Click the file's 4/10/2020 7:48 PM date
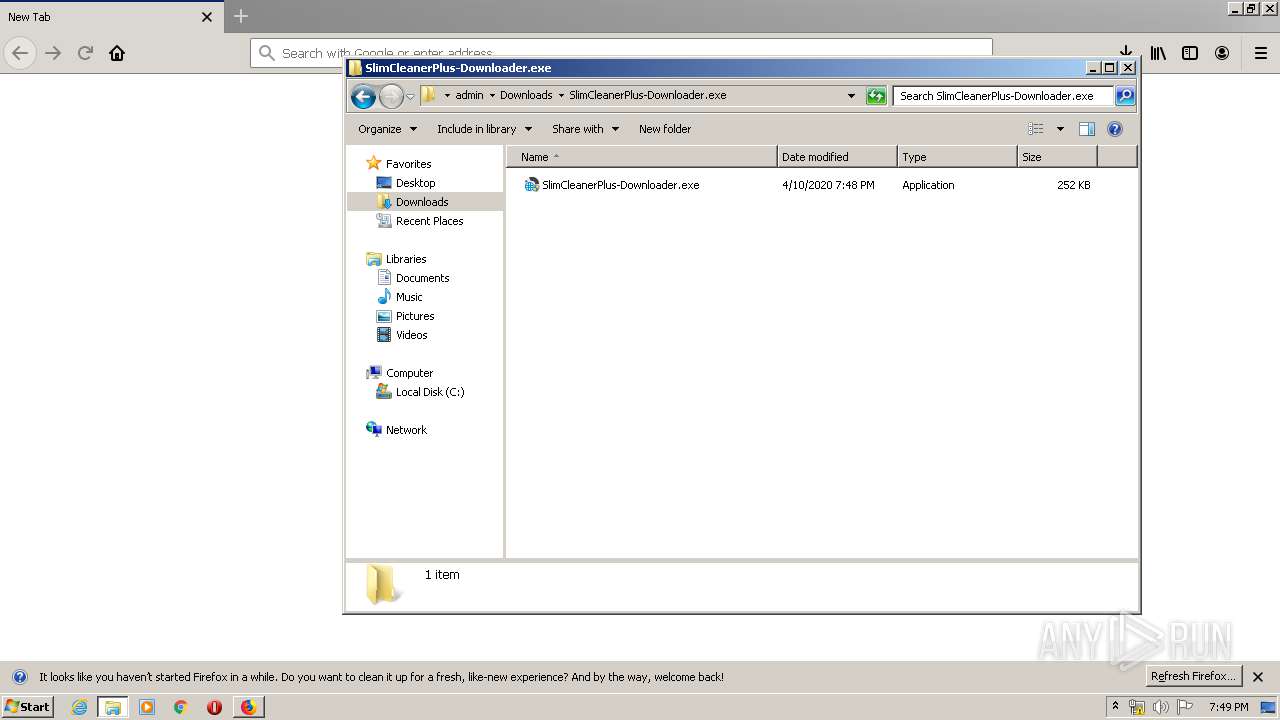The image size is (1280, 720). (x=828, y=185)
